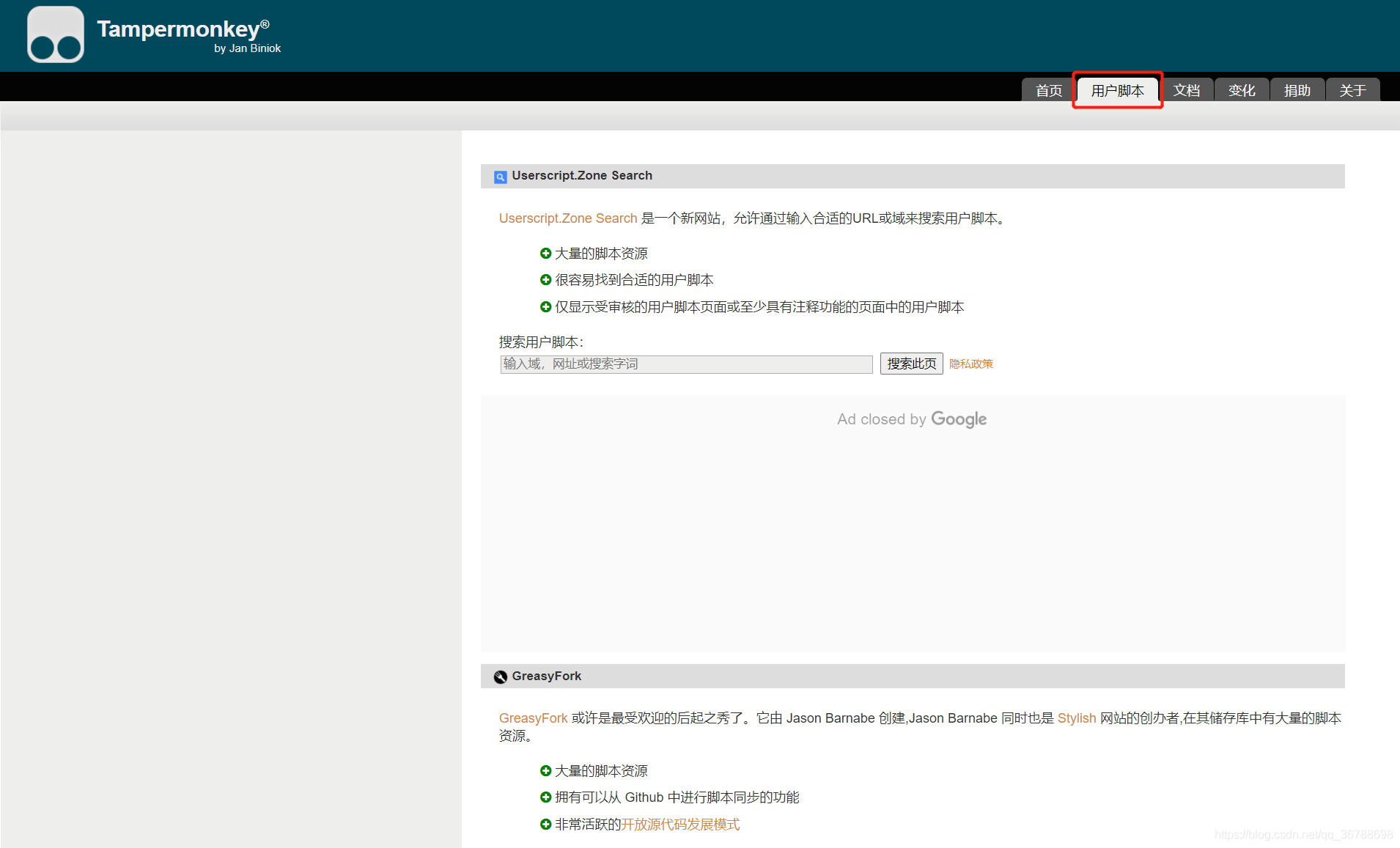
Task: Go to the 捐助 tab
Action: [x=1297, y=90]
